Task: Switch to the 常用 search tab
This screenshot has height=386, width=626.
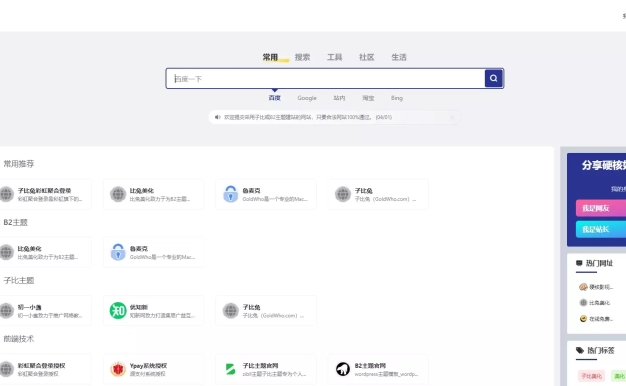Action: [270, 57]
